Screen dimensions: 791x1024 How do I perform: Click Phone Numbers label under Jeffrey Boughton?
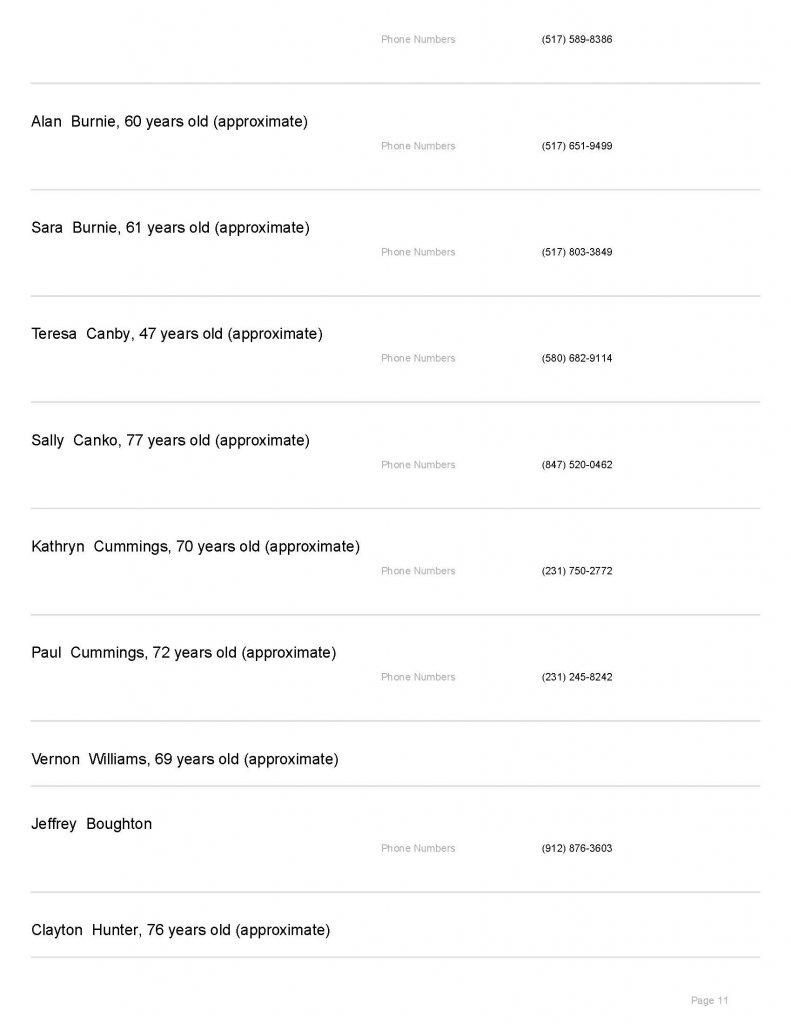pos(418,848)
